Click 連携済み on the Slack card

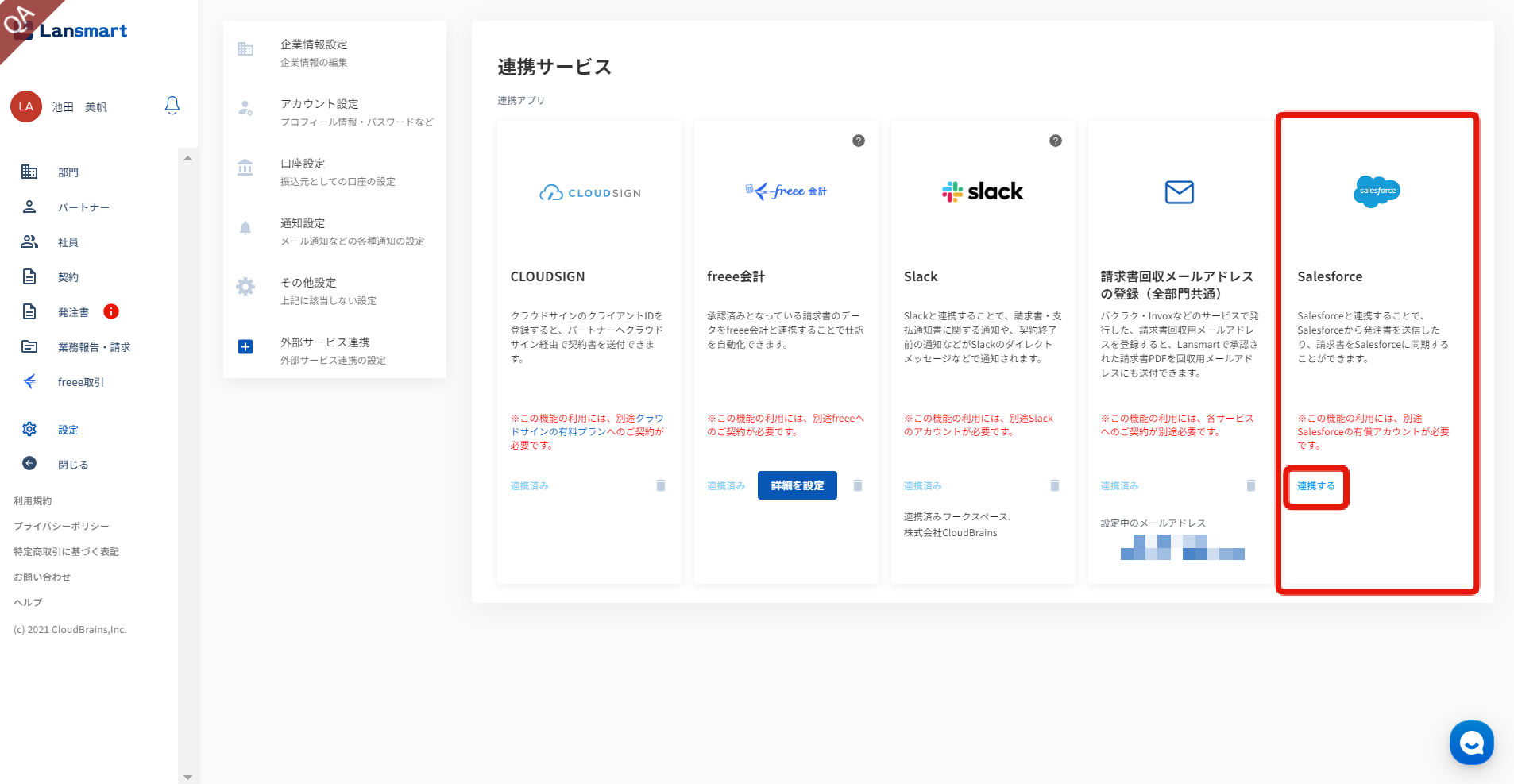click(x=923, y=486)
